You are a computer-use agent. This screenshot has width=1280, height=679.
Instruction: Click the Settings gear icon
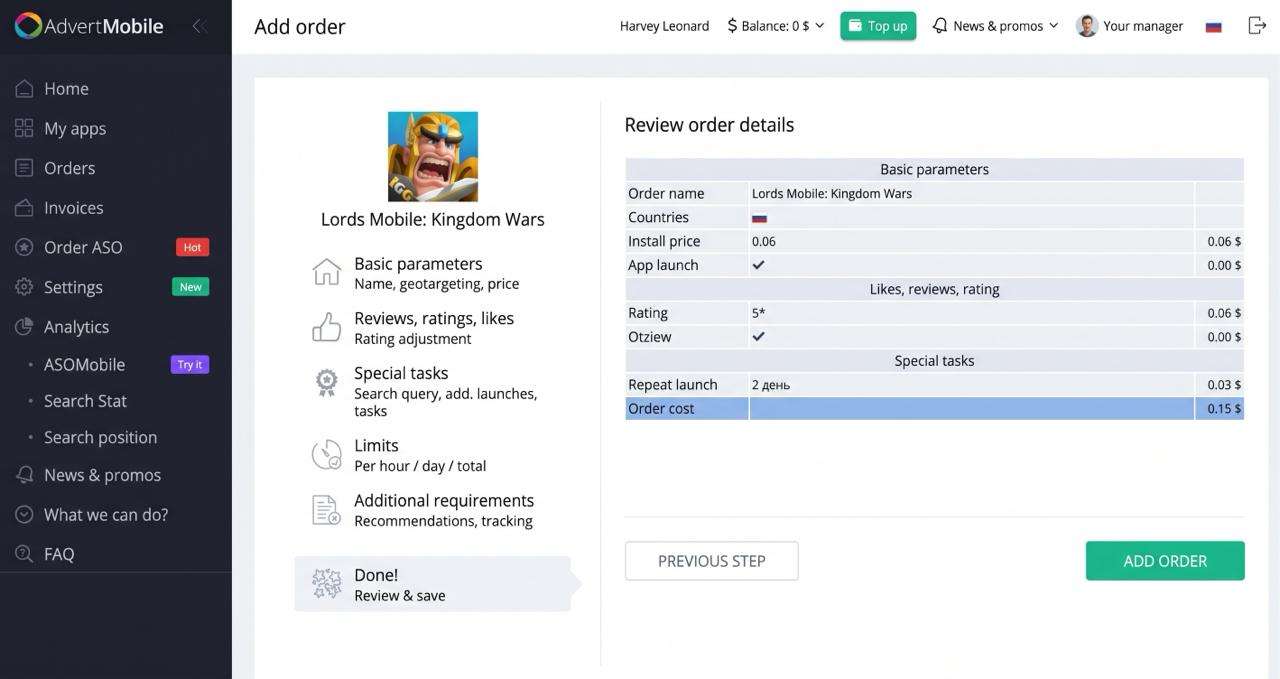(x=24, y=287)
